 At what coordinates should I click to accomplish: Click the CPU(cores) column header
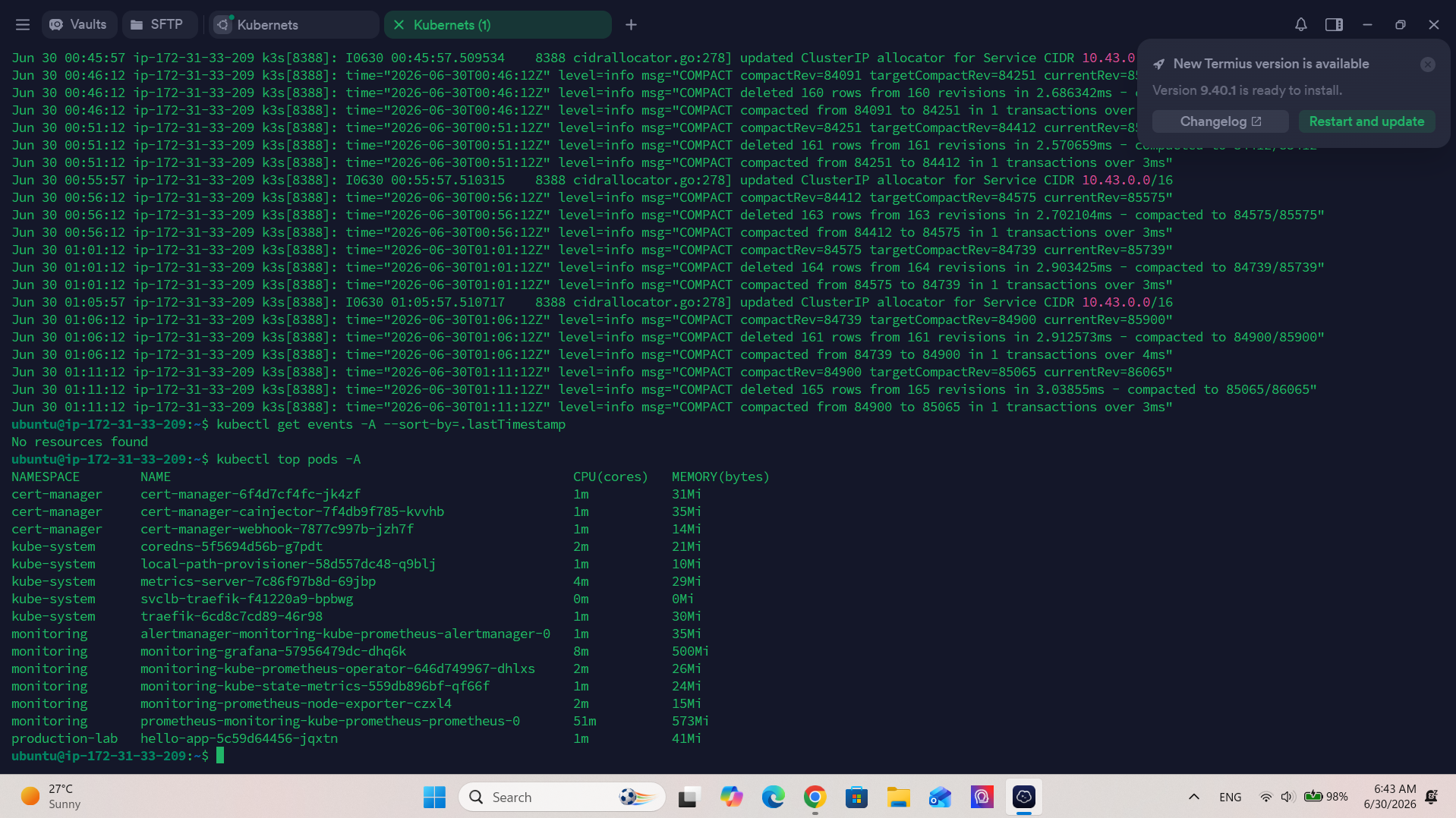[610, 477]
